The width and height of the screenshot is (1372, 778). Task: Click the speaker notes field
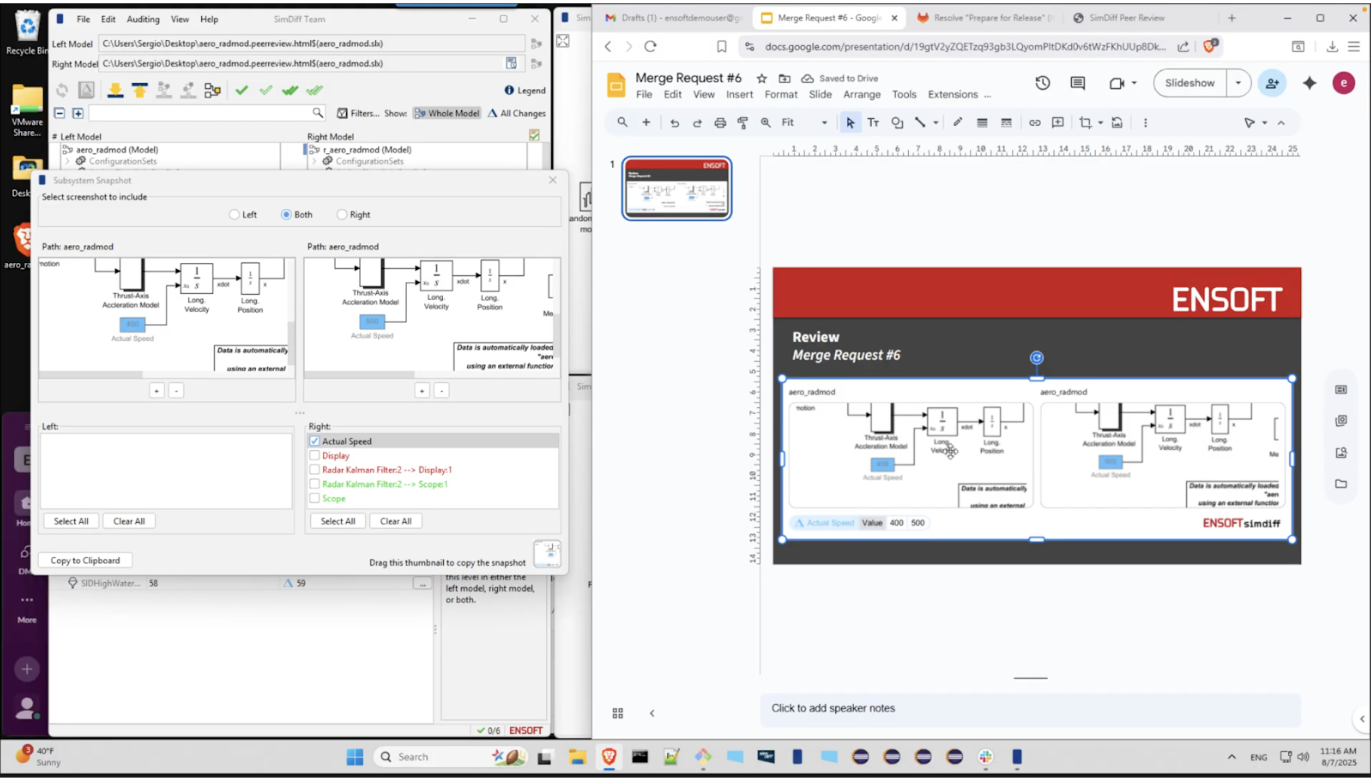point(1030,708)
